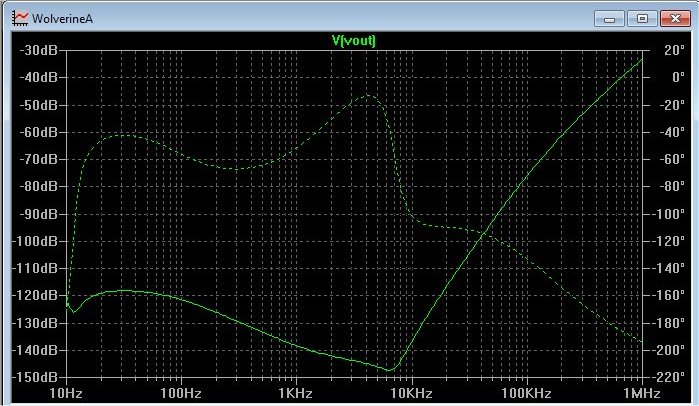Click the -120° phase axis label
The image size is (699, 406).
click(669, 241)
